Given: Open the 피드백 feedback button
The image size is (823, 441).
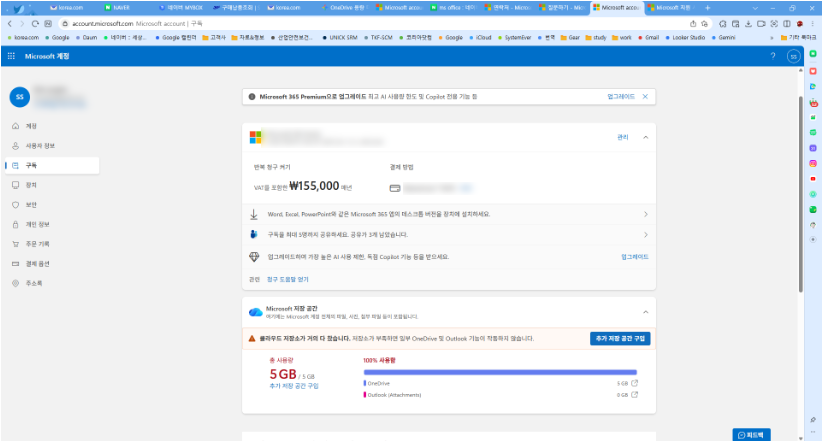Looking at the screenshot, I should tap(752, 435).
